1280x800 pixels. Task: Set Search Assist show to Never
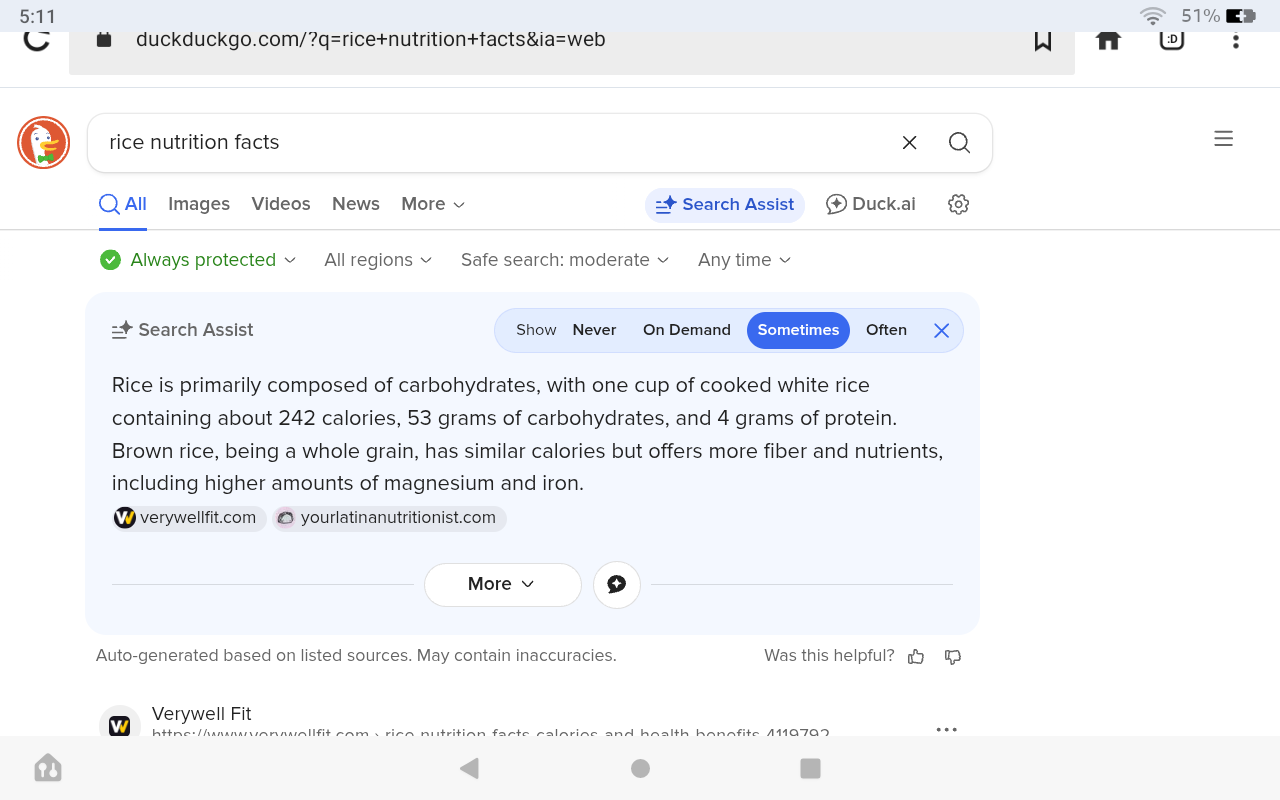pos(594,330)
